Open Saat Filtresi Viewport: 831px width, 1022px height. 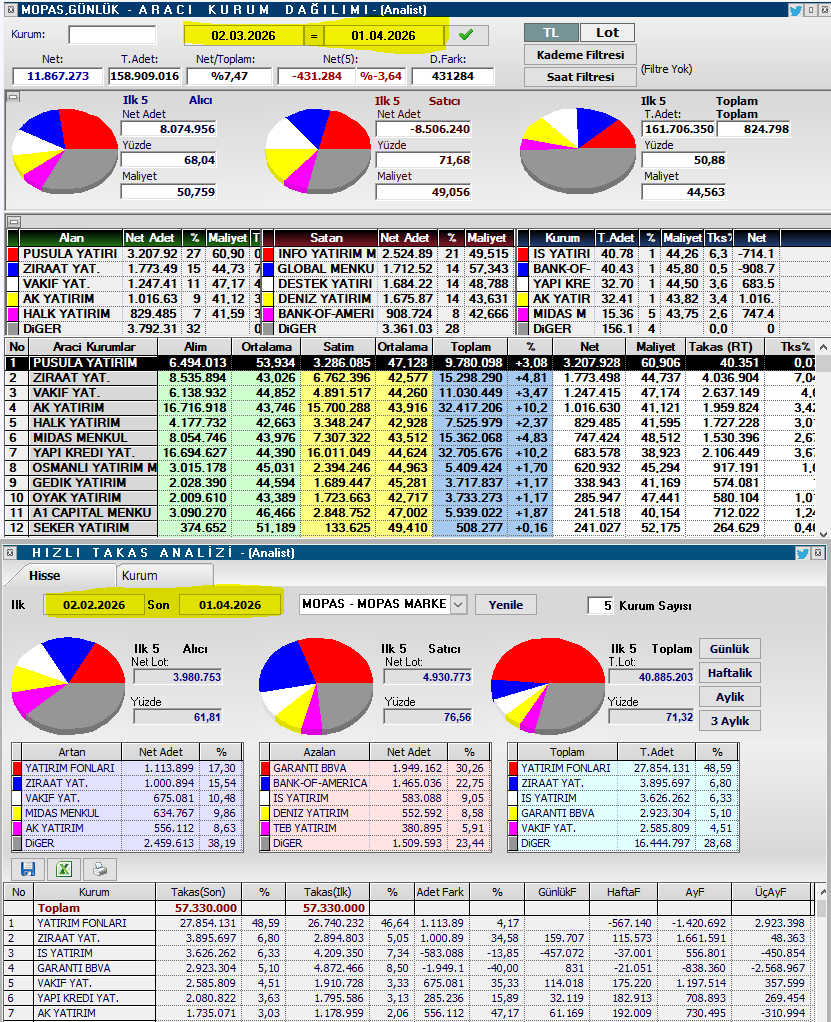pyautogui.click(x=580, y=76)
